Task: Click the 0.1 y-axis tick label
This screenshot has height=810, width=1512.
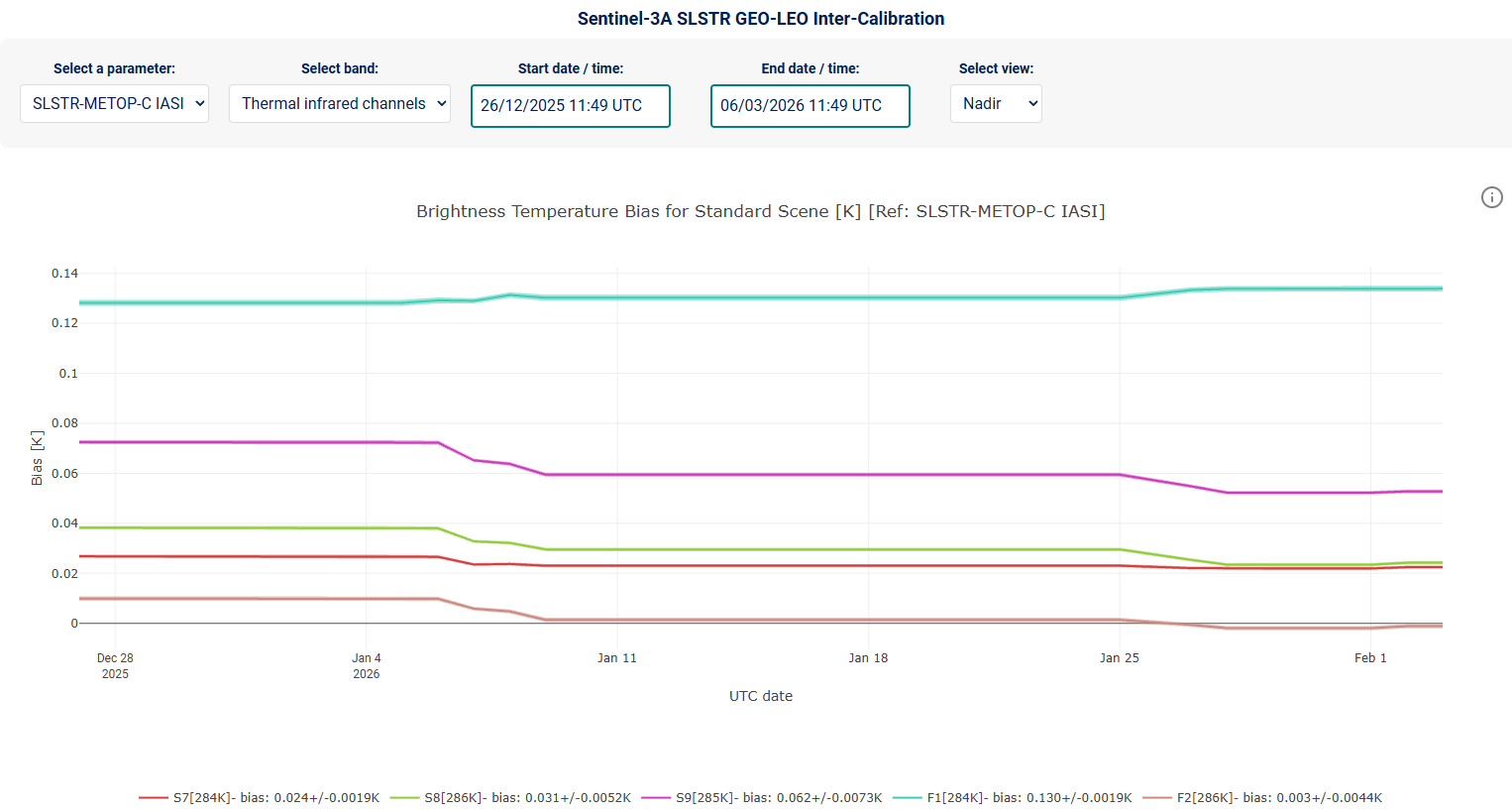Action: (x=68, y=374)
